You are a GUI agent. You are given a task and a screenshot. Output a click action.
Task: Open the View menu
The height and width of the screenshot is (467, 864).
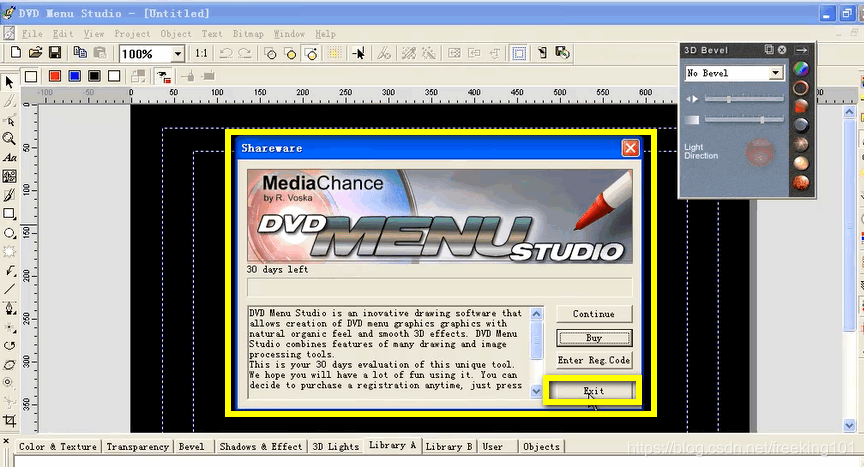point(94,34)
